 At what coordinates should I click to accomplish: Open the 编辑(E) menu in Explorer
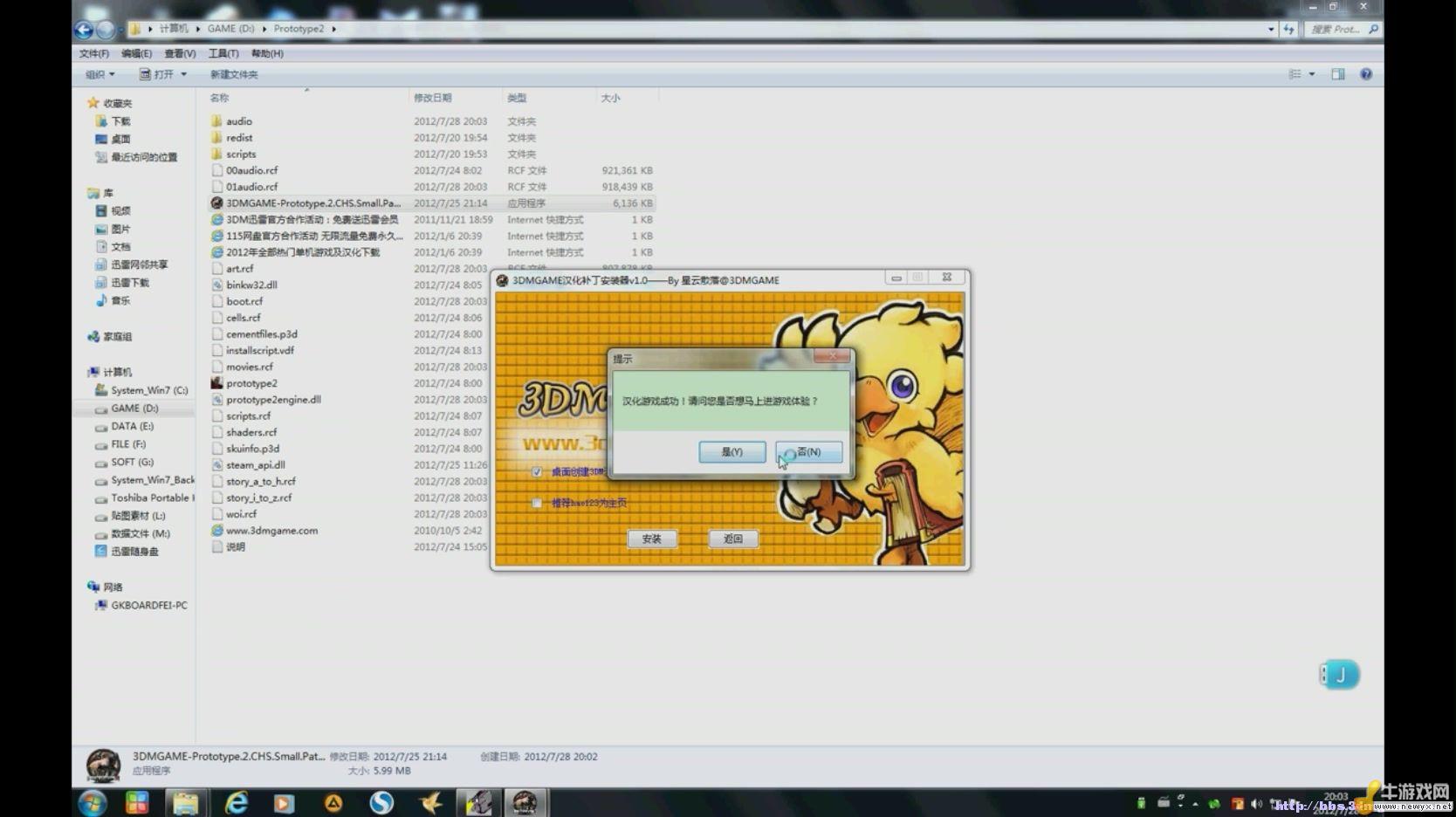[136, 53]
